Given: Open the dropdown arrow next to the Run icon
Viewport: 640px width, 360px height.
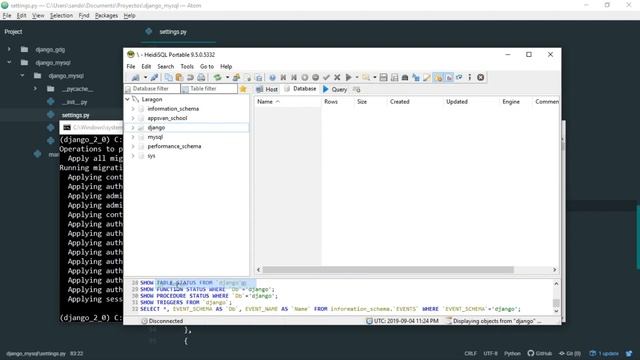Looking at the screenshot, I should 357,77.
